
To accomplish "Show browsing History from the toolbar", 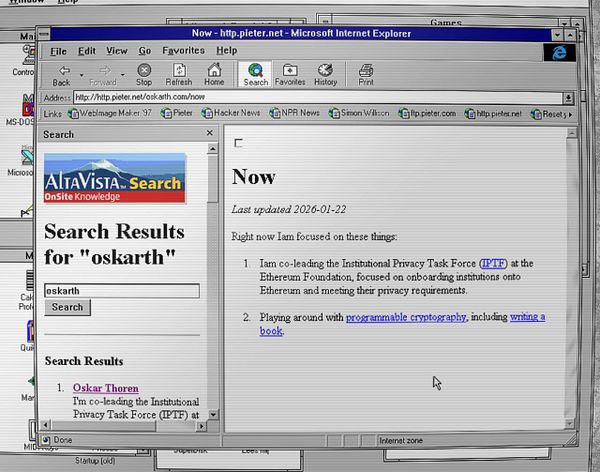I will point(325,75).
